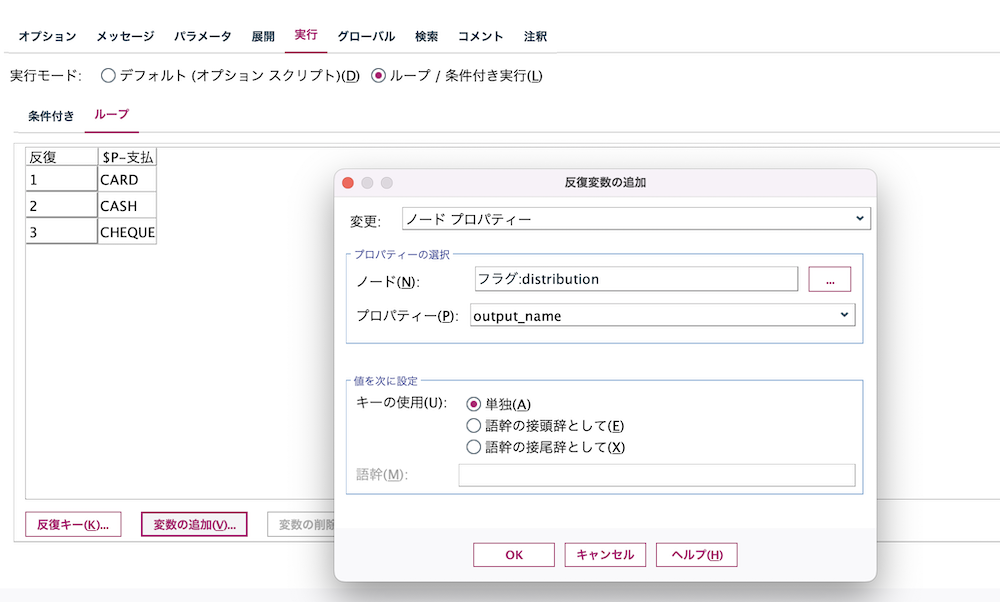
Task: Select the グローバル tab
Action: click(x=366, y=35)
